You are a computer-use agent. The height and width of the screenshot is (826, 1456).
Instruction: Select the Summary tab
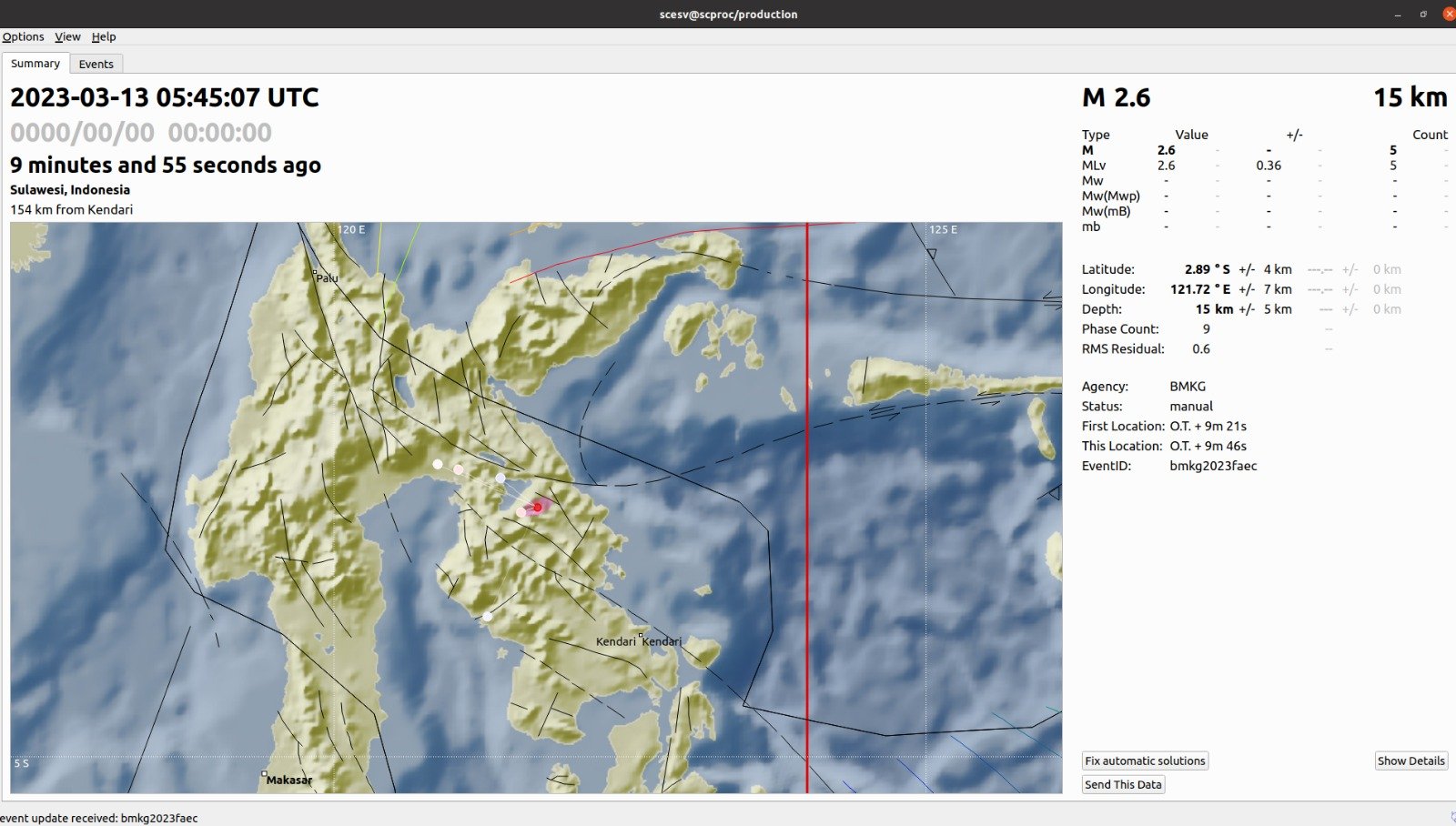click(x=35, y=64)
